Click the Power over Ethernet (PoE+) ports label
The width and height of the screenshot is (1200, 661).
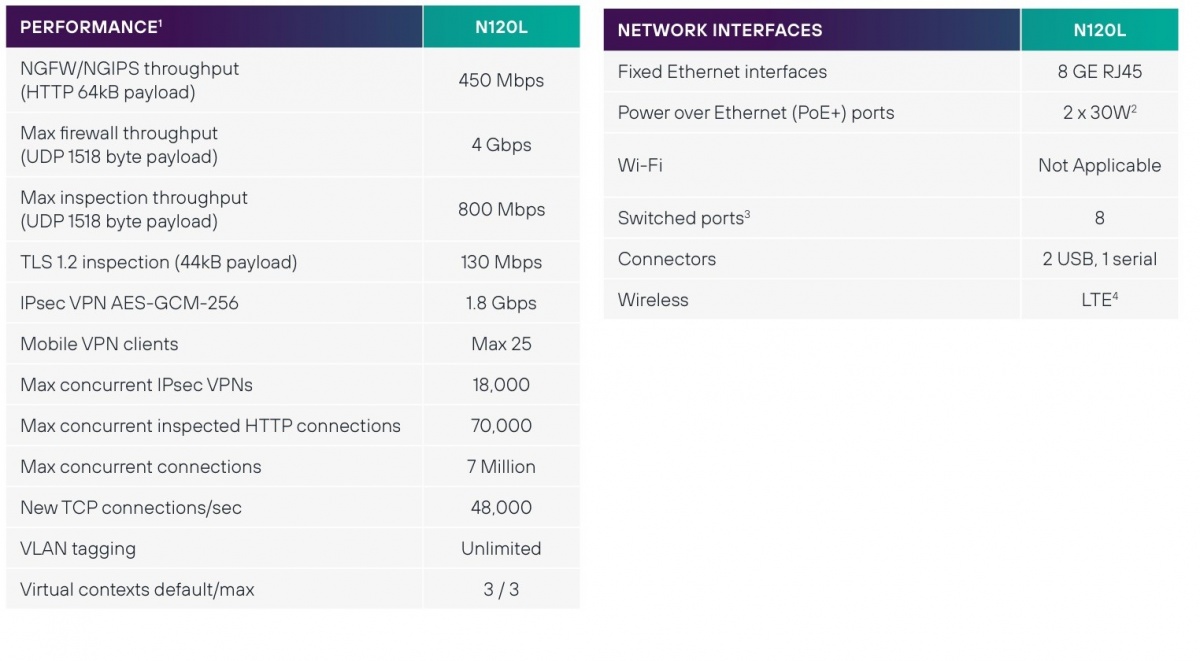pos(756,113)
